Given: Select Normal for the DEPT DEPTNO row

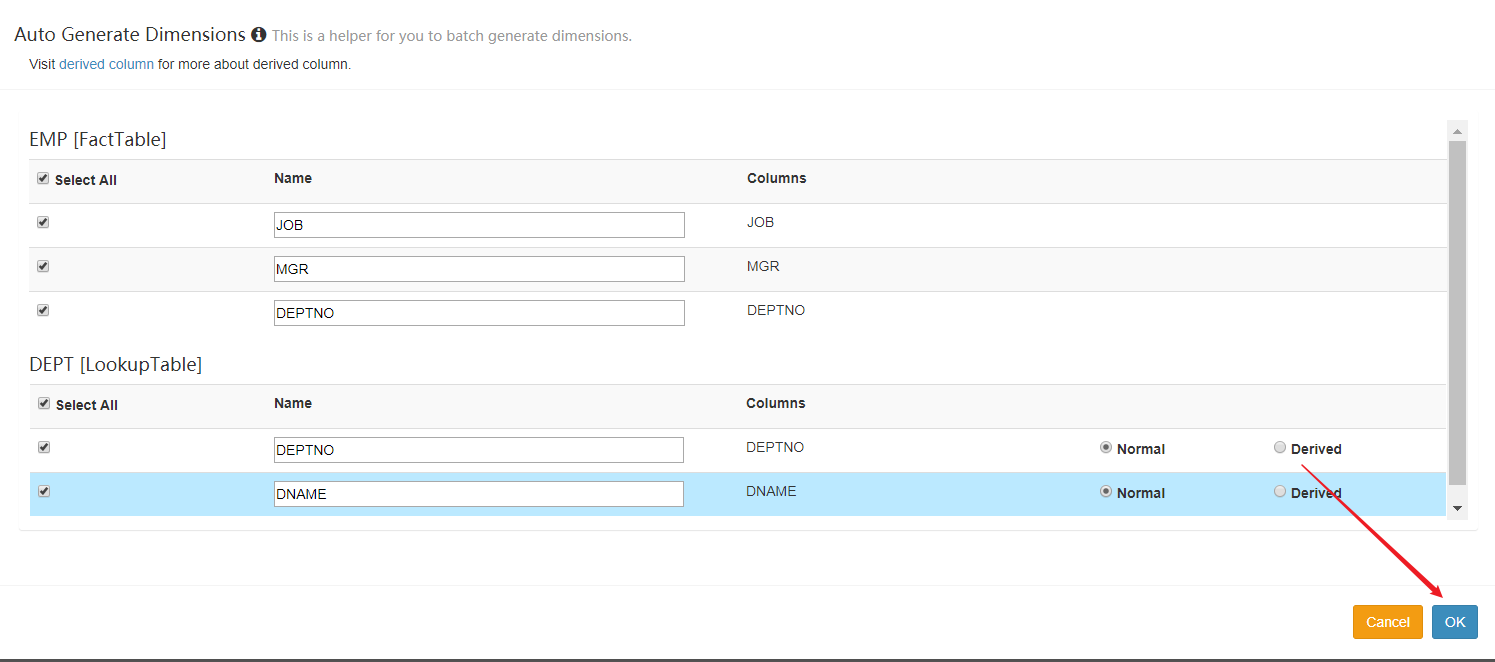Looking at the screenshot, I should 1106,448.
